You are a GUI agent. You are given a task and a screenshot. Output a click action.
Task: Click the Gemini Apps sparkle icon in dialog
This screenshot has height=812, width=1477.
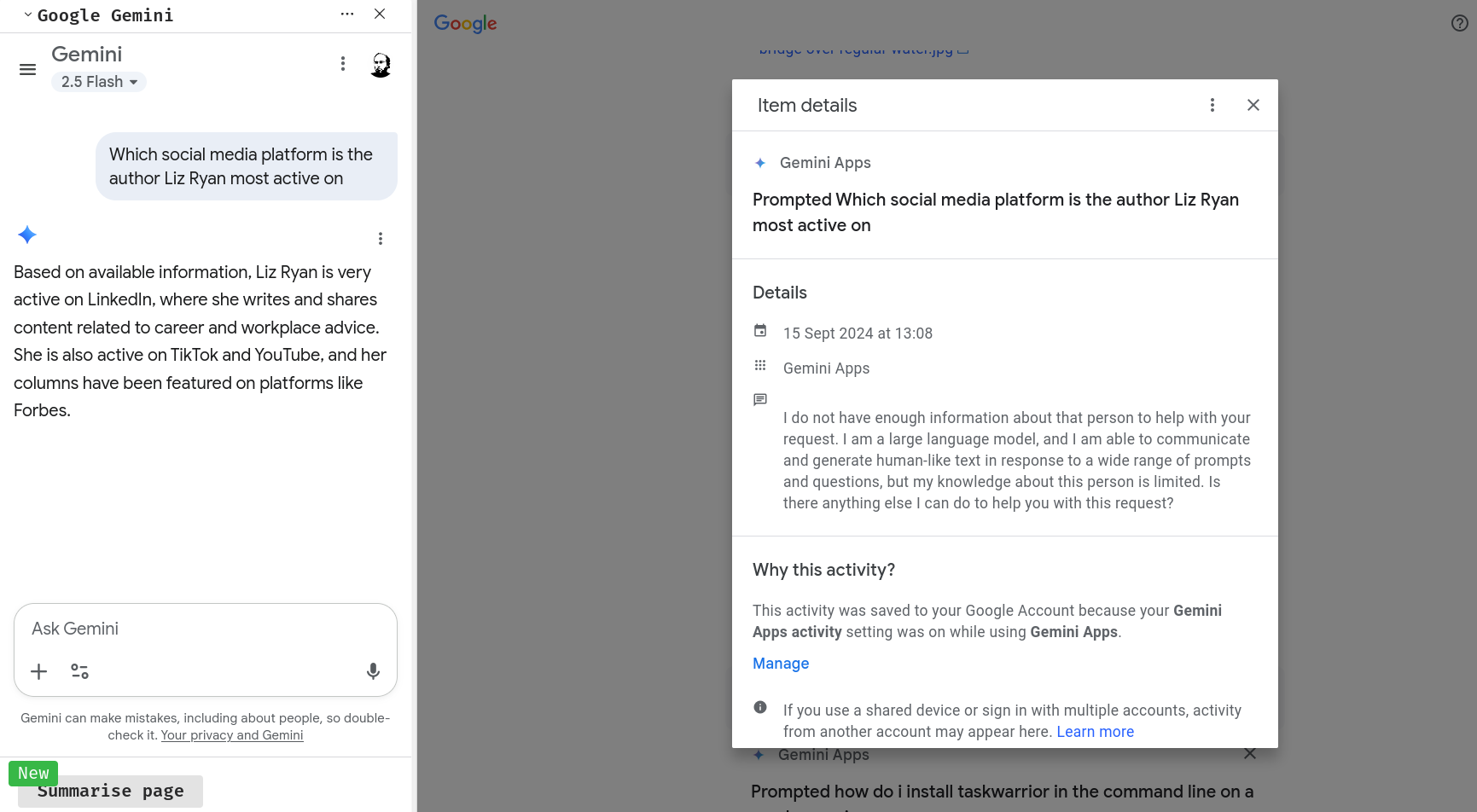click(760, 163)
